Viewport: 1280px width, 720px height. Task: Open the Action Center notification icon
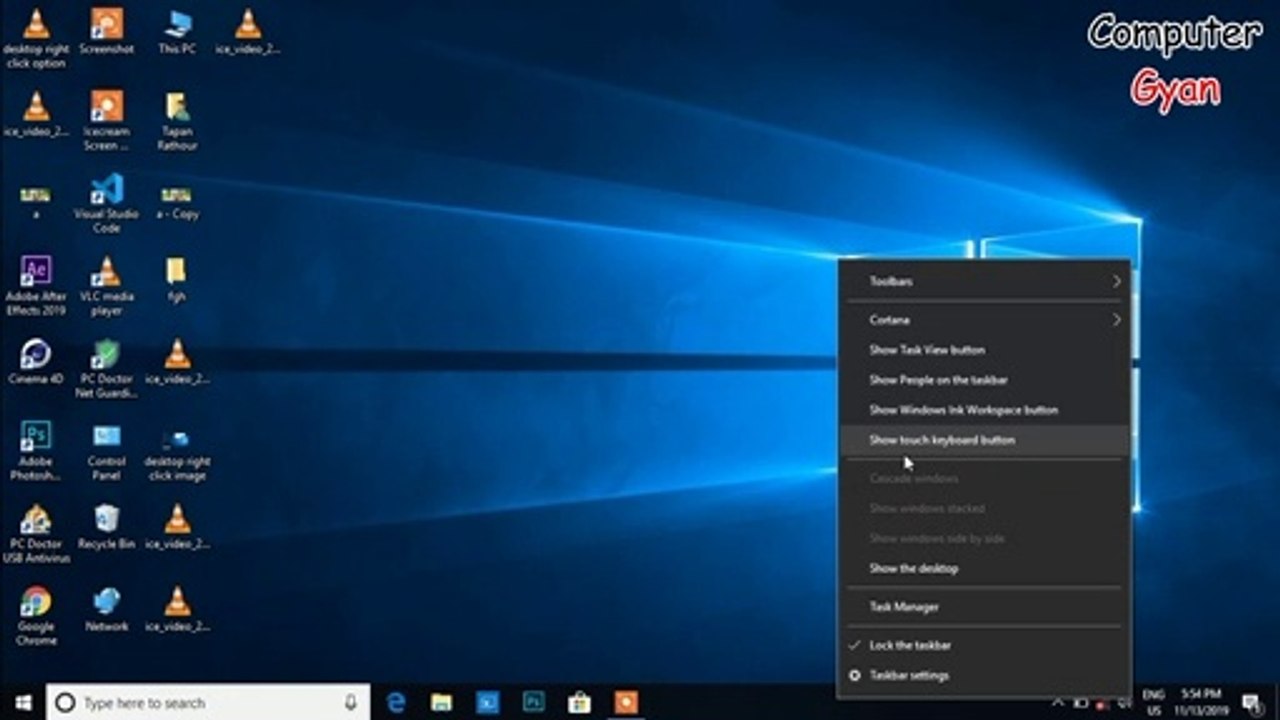click(1251, 702)
